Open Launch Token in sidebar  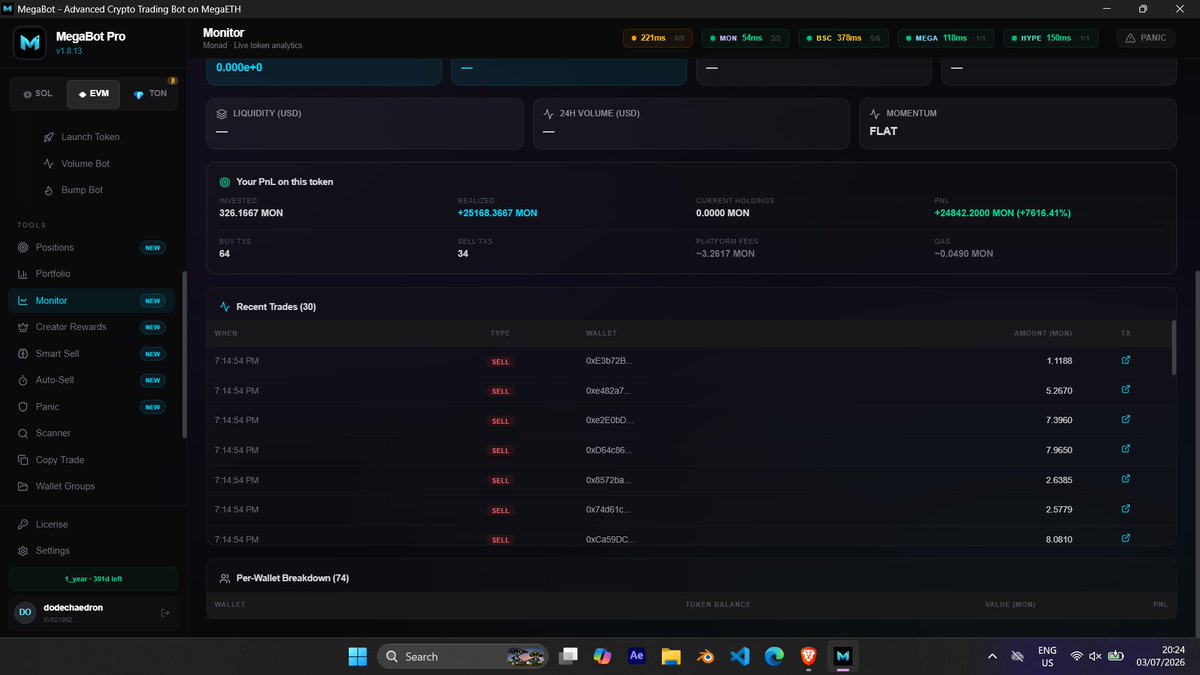pos(90,137)
